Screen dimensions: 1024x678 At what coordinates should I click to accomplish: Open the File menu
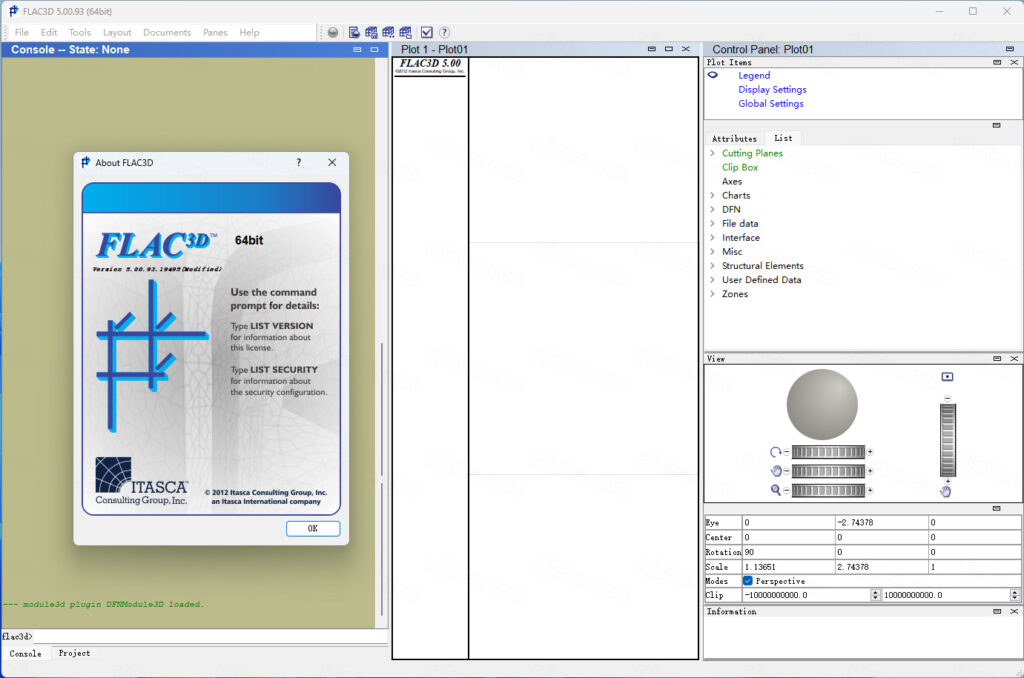click(x=22, y=32)
